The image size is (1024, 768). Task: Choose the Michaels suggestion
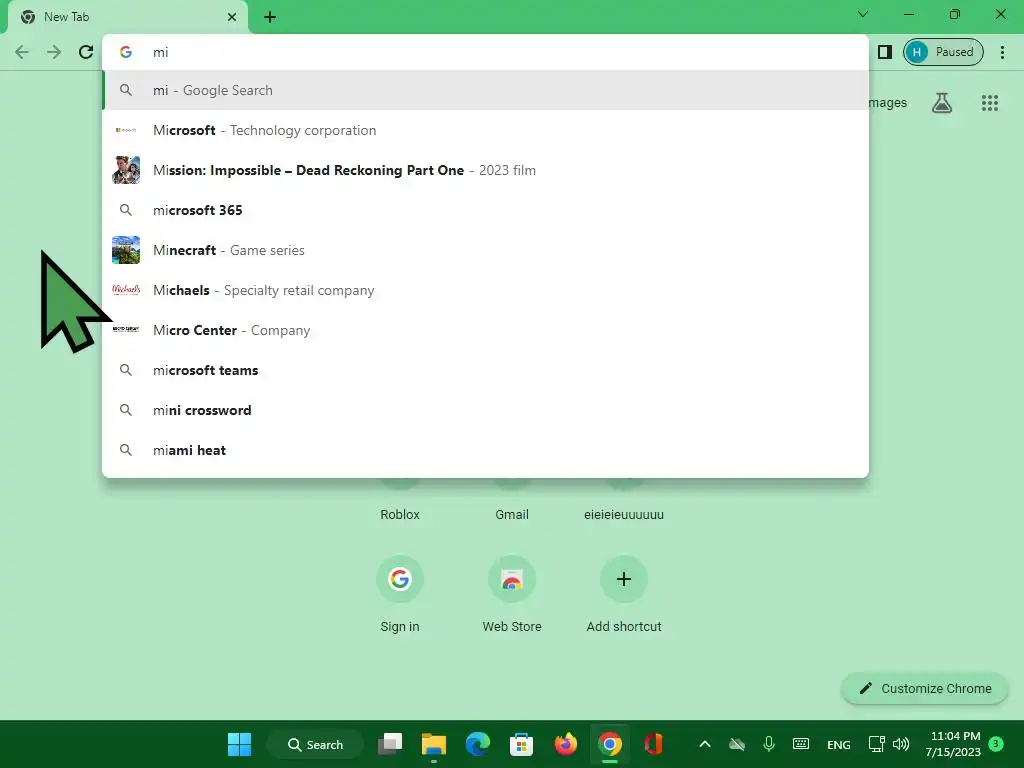click(x=485, y=290)
